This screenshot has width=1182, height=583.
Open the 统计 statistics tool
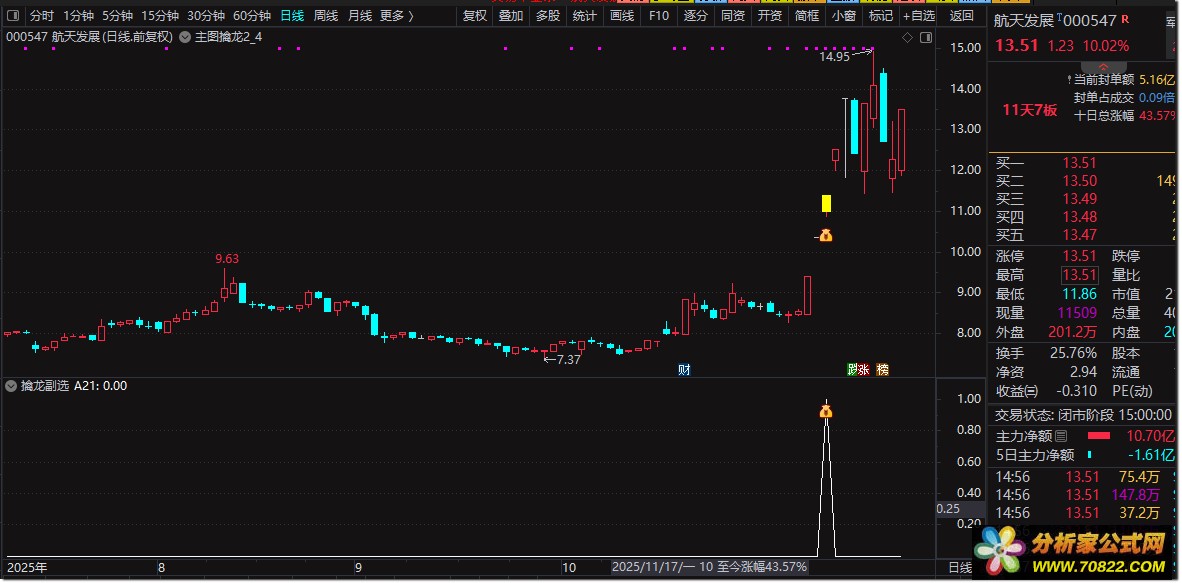pos(584,15)
